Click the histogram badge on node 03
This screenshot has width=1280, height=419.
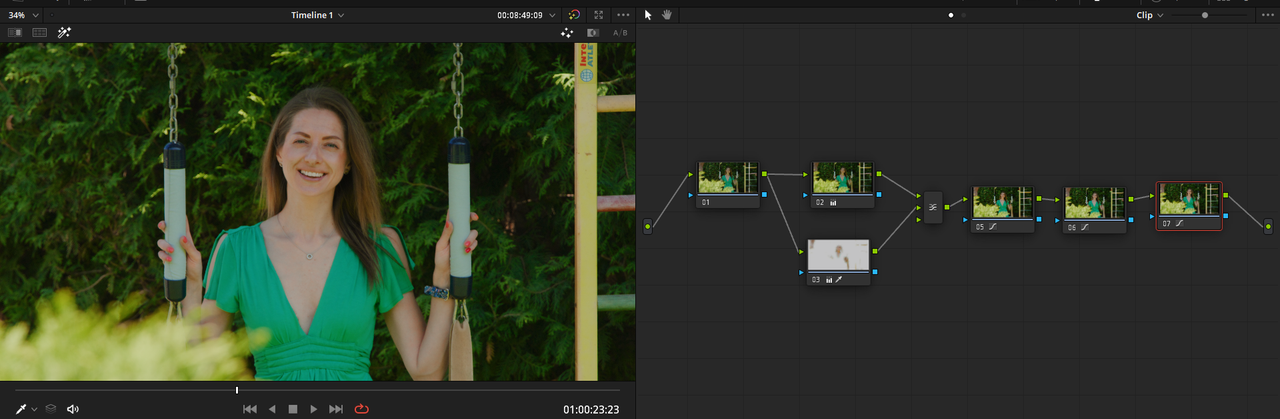coord(829,280)
